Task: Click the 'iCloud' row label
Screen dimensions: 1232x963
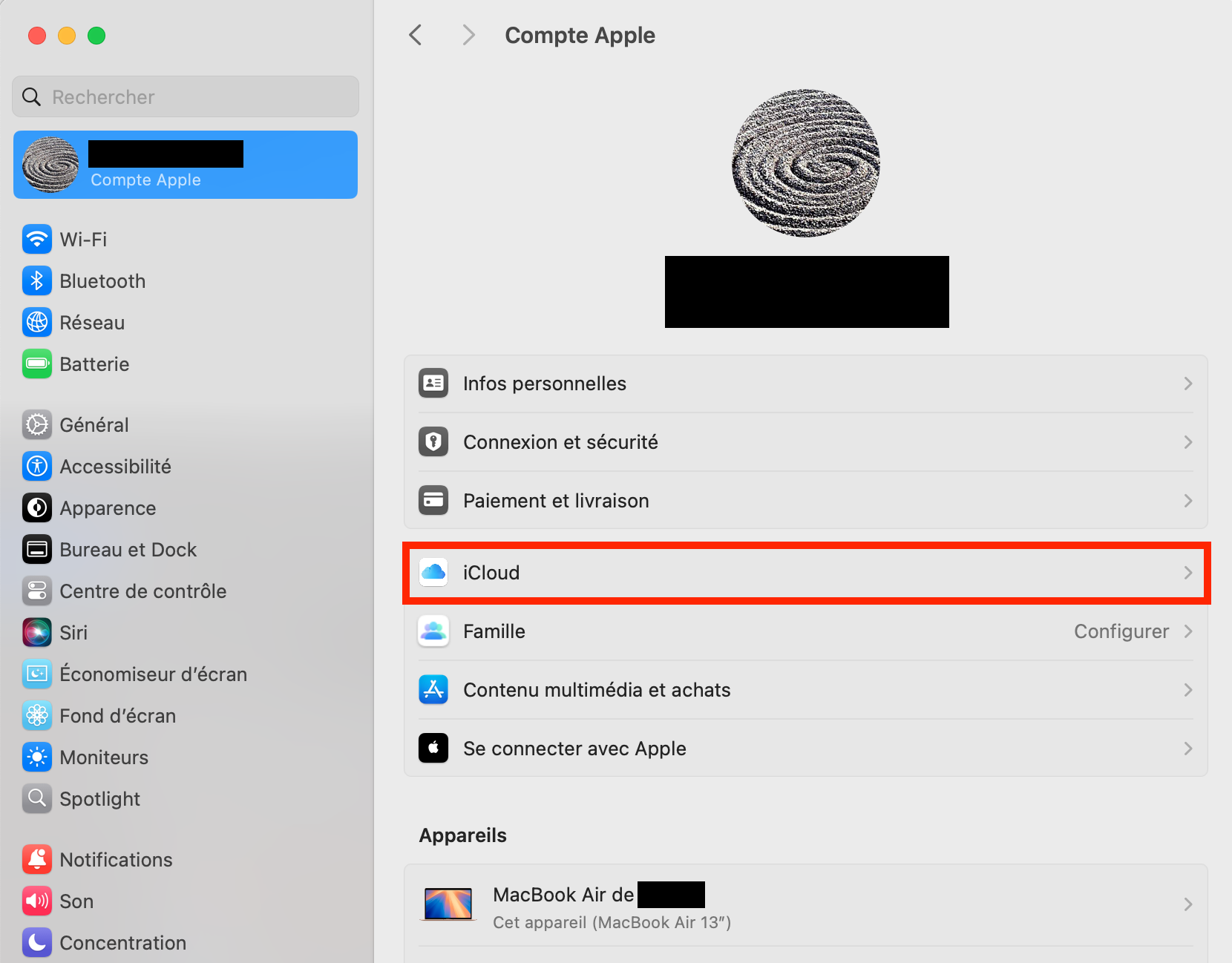Action: click(491, 573)
